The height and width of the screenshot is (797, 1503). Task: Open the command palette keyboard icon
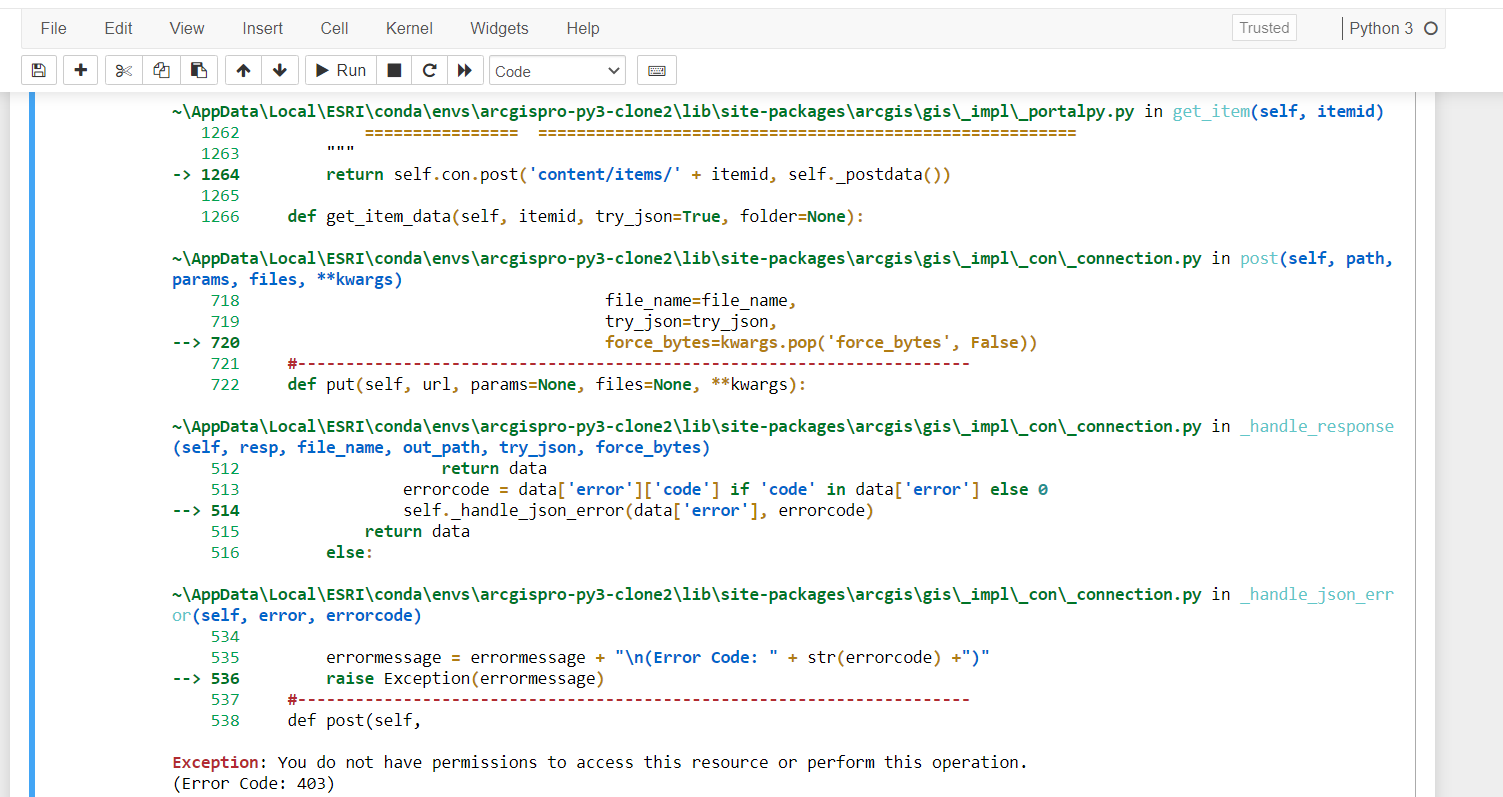coord(657,71)
